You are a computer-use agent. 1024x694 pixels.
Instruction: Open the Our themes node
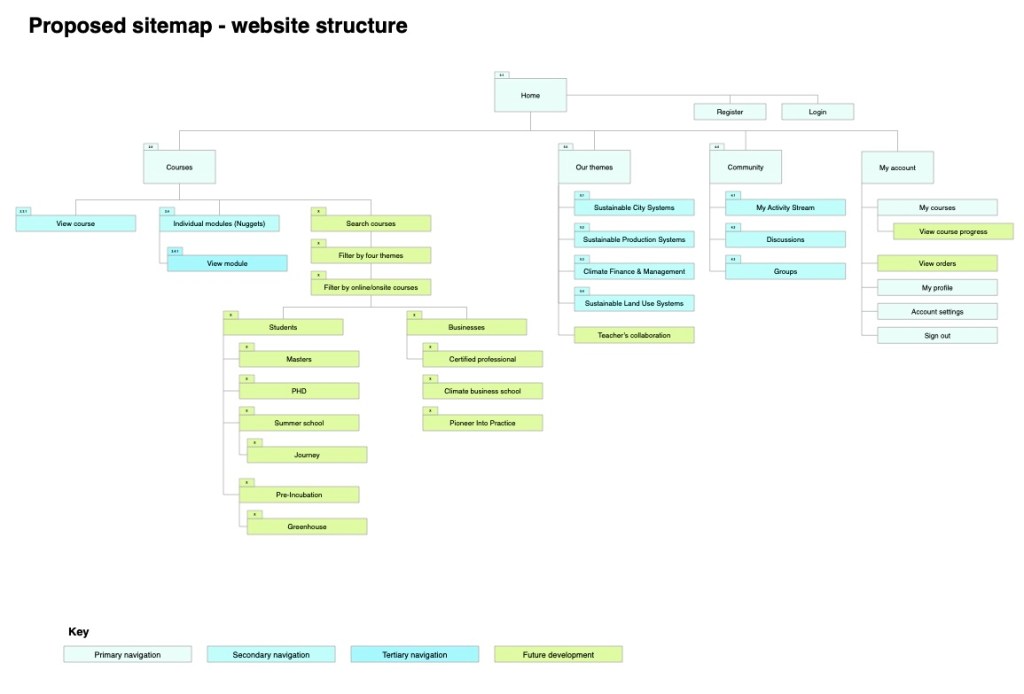[594, 167]
